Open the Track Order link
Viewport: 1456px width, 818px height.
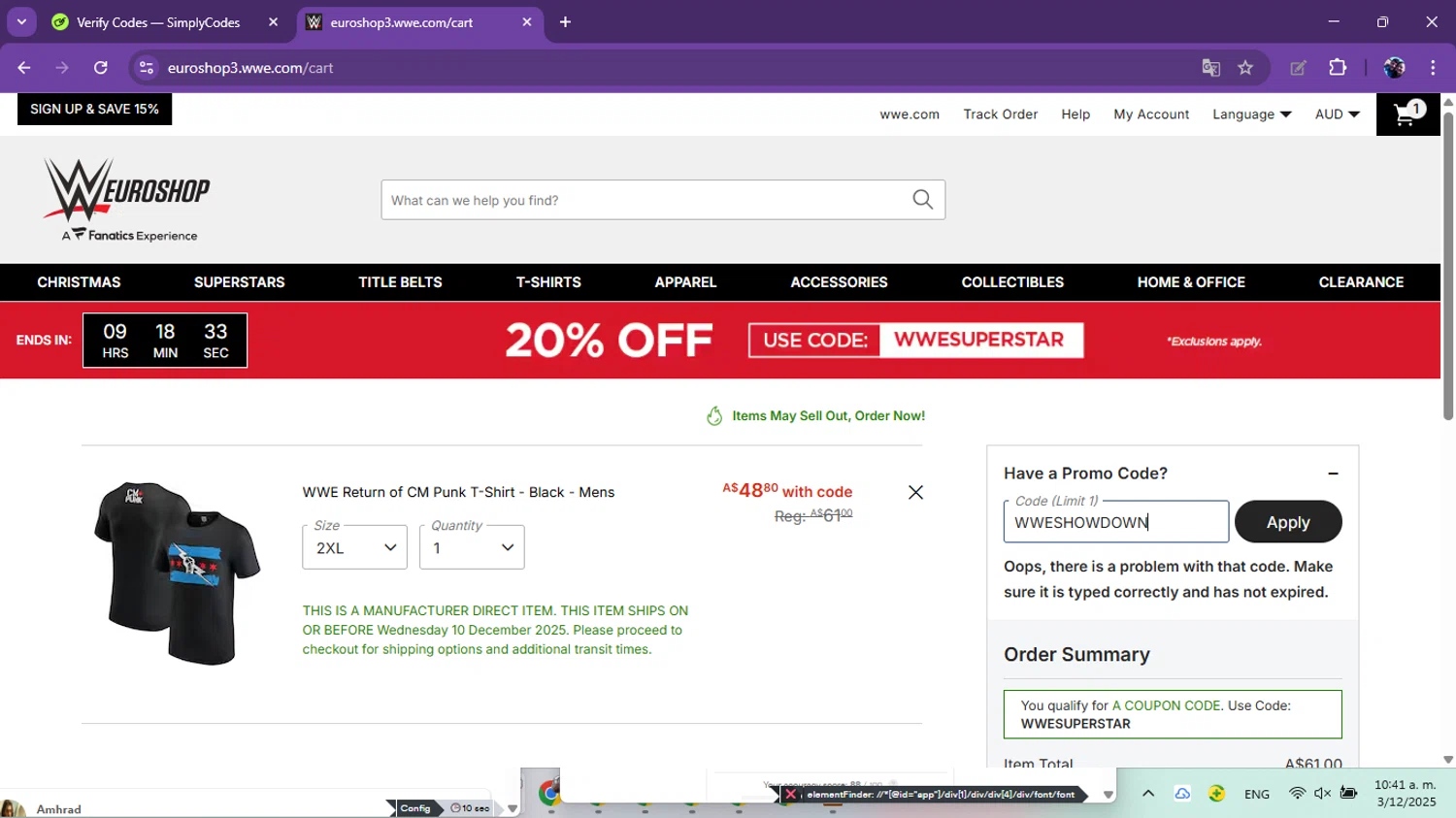coord(1000,115)
